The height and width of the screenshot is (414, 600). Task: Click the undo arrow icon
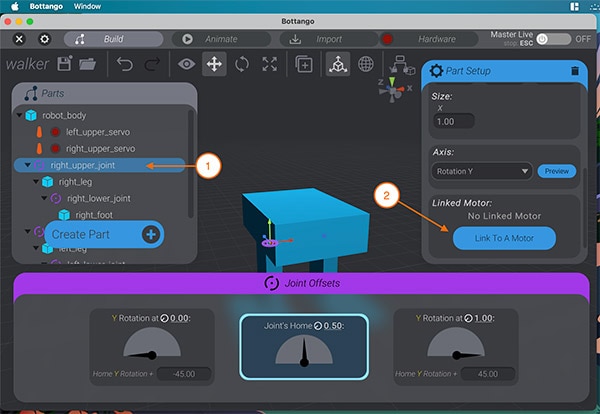pos(125,64)
